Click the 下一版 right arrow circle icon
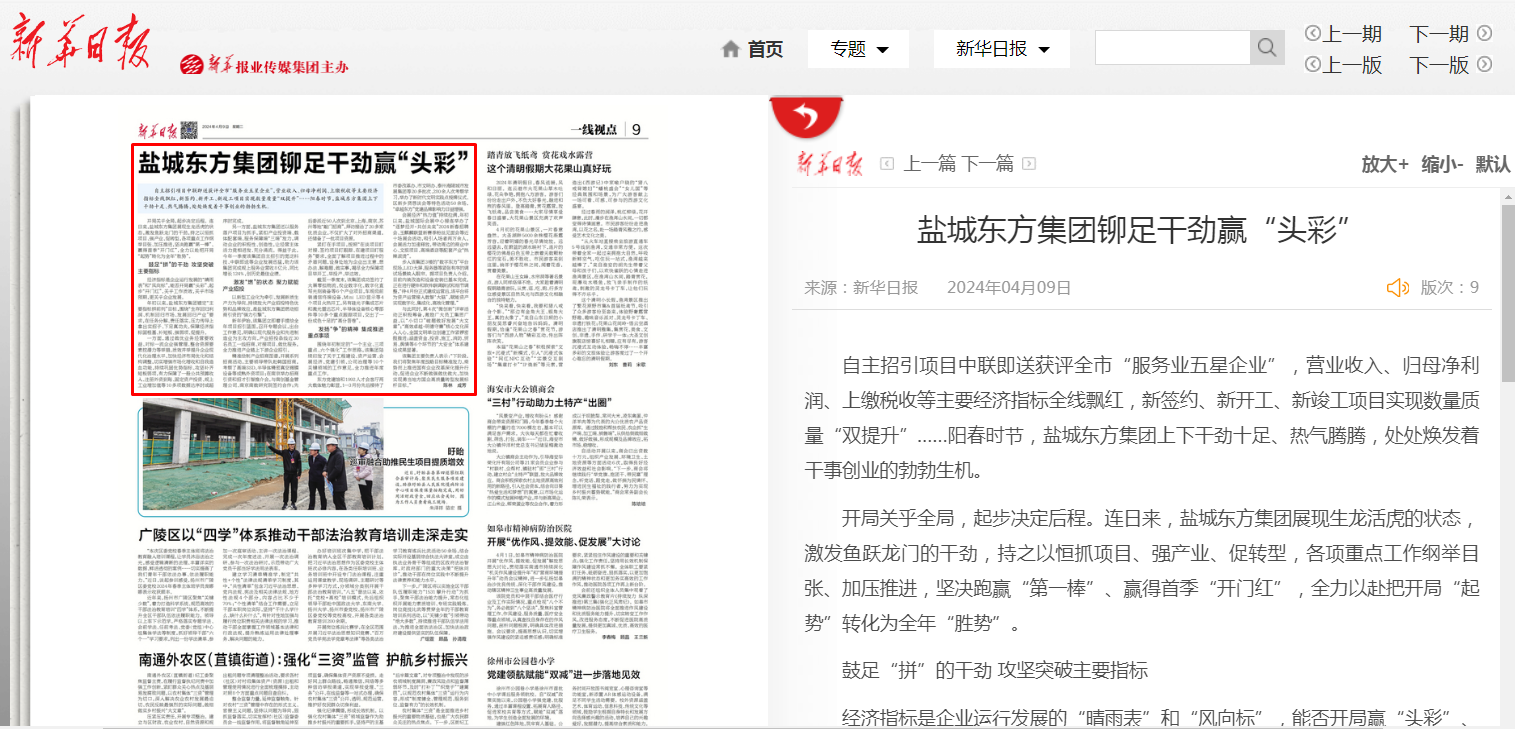1515x729 pixels. pos(1484,65)
